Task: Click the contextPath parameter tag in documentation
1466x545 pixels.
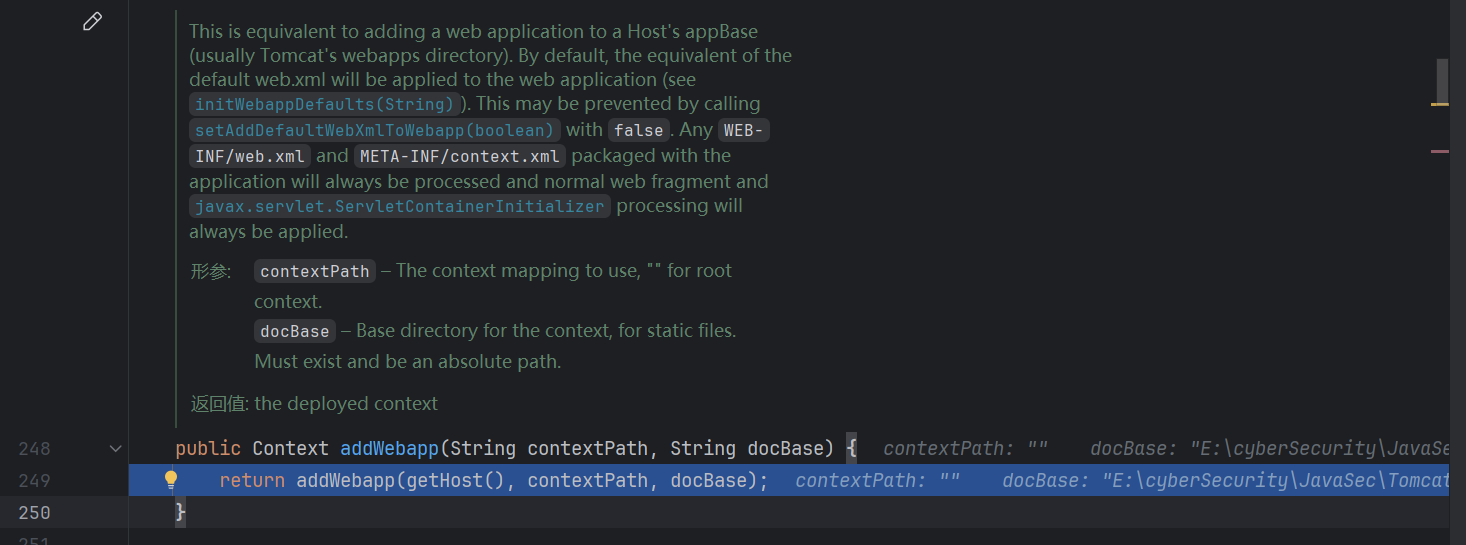Action: [314, 271]
